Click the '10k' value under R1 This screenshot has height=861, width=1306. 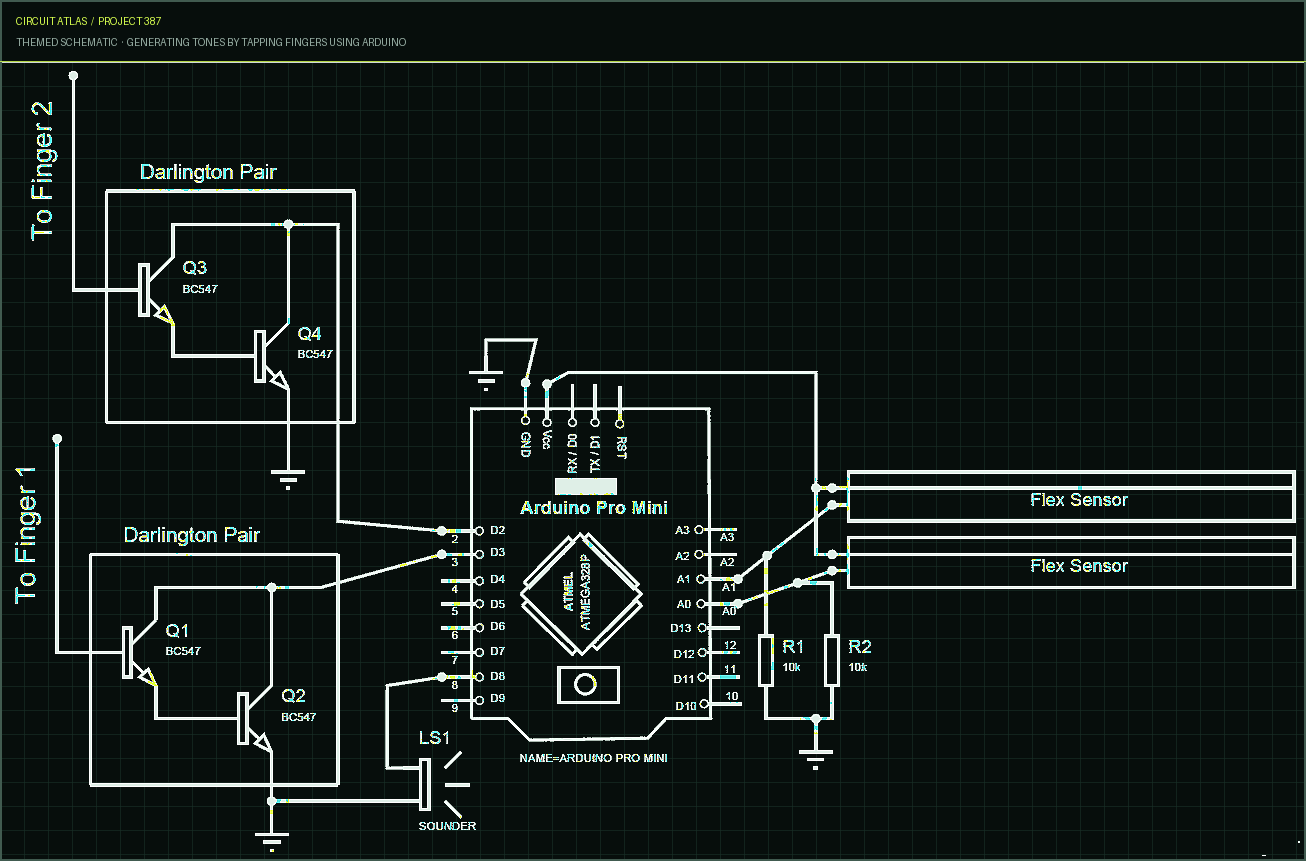pos(791,667)
